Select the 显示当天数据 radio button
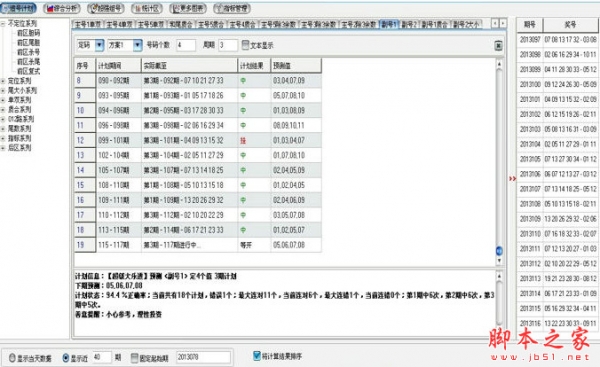 (12, 358)
